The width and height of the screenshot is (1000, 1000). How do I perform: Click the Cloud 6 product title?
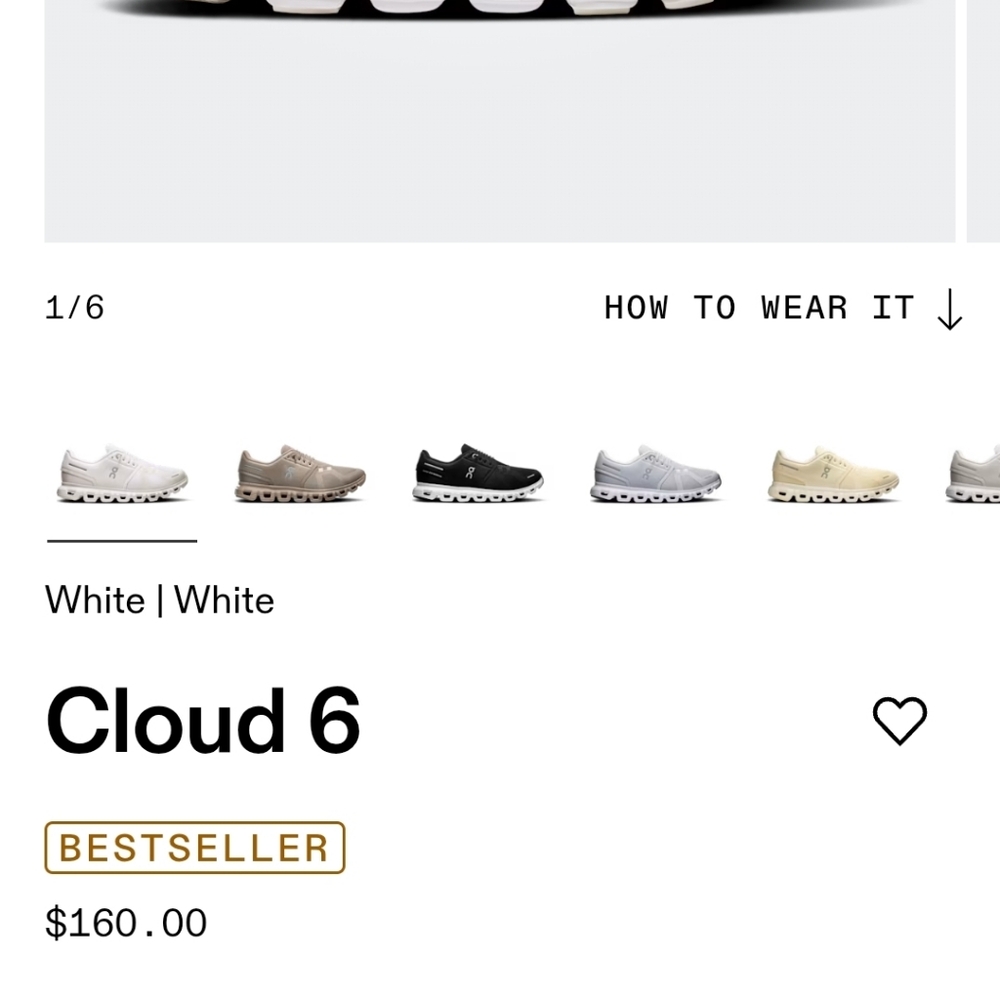tap(202, 718)
